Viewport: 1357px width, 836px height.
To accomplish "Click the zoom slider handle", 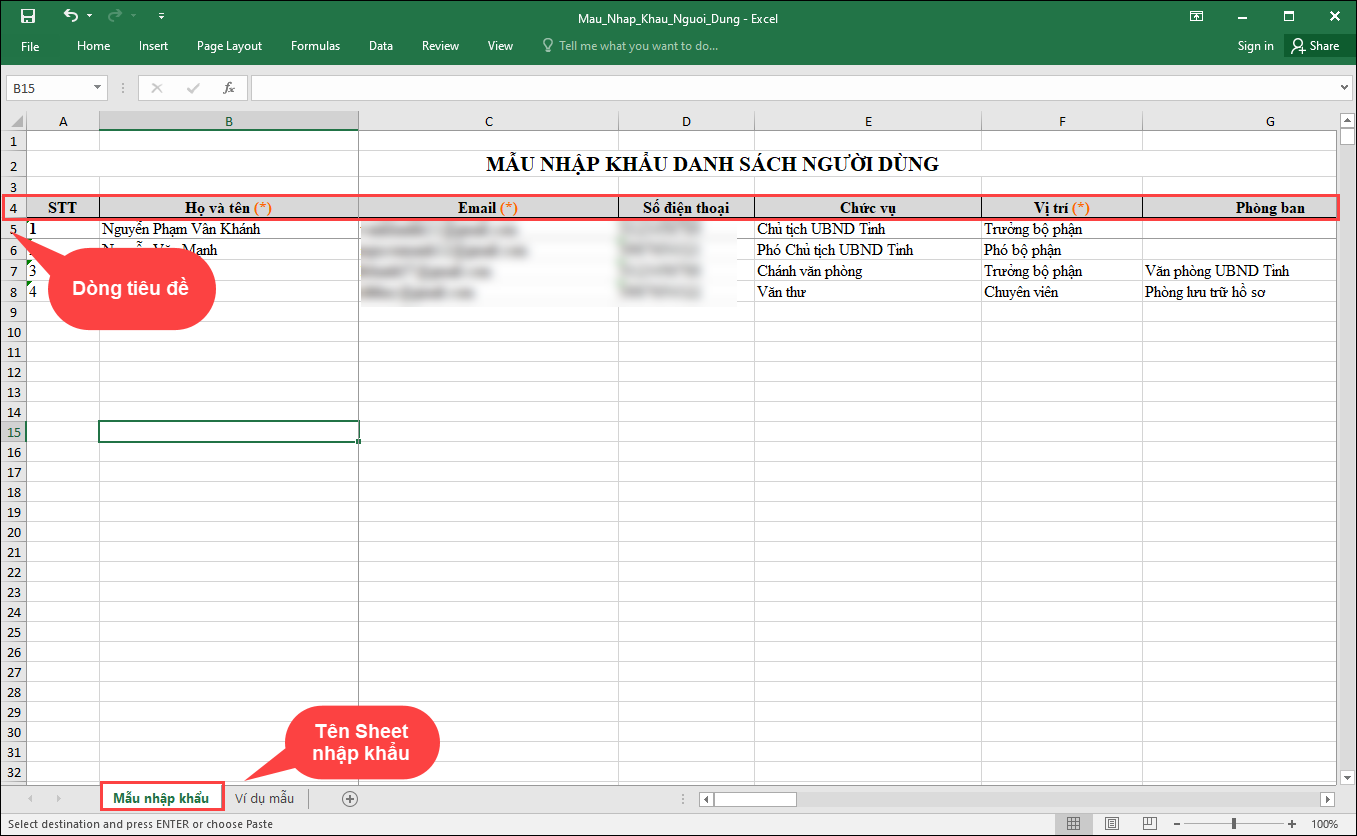I will tap(1234, 824).
